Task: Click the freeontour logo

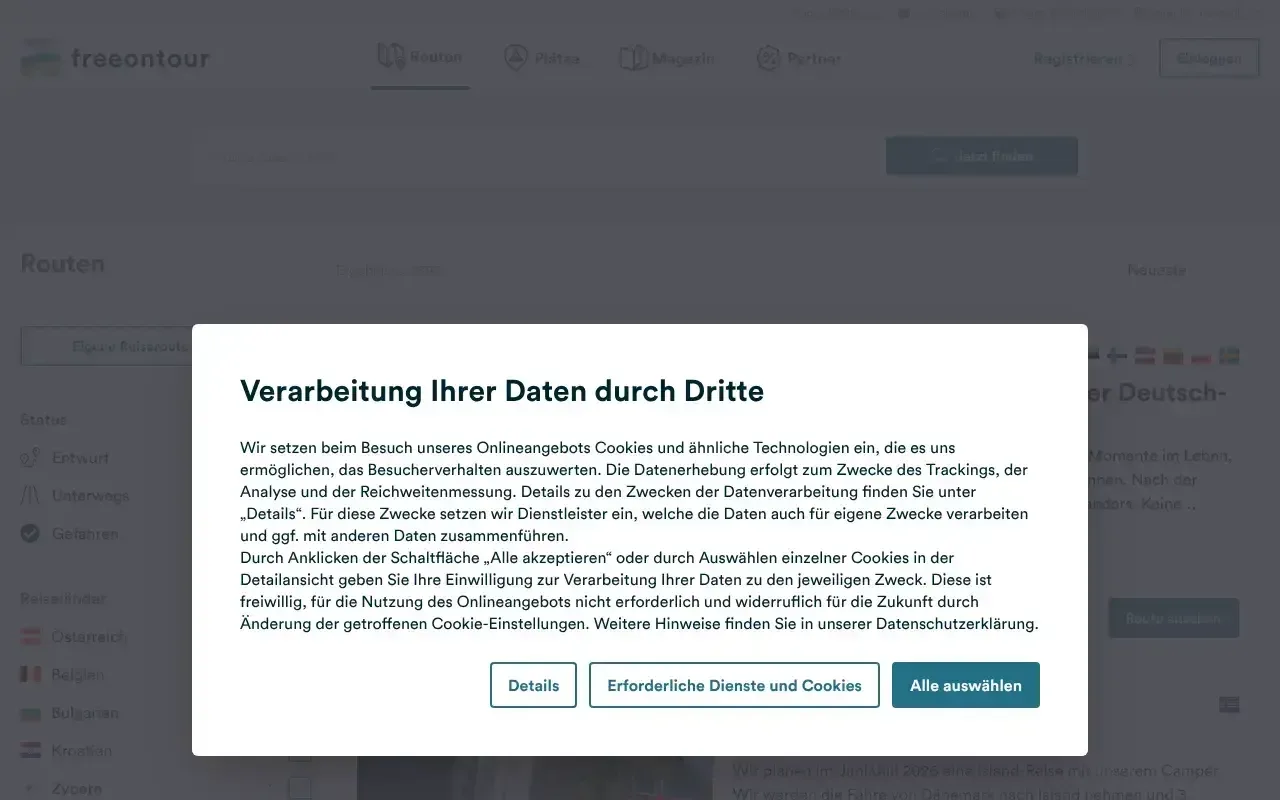Action: click(115, 58)
